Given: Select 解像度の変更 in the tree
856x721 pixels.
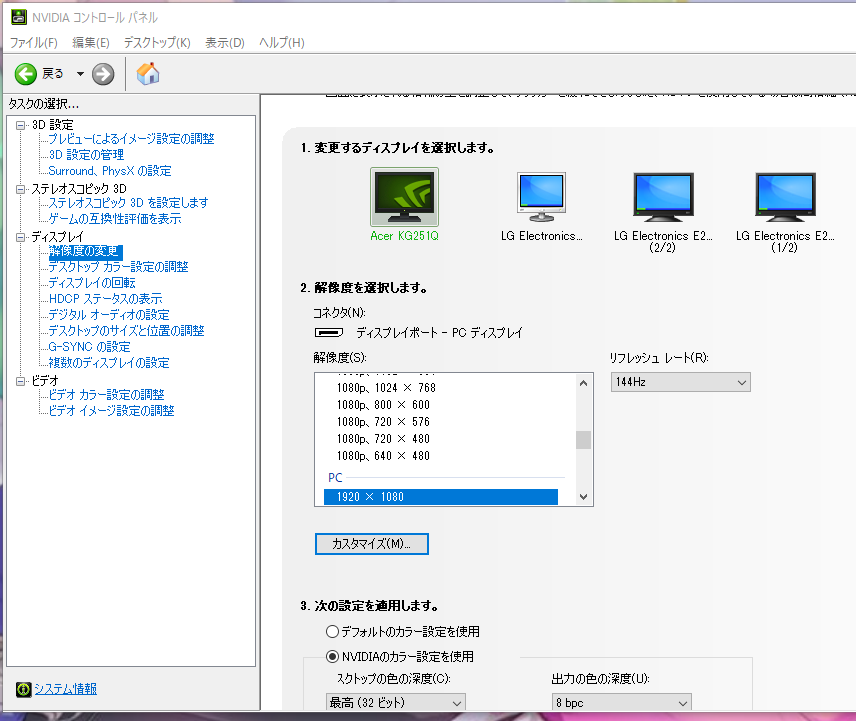Looking at the screenshot, I should [85, 251].
